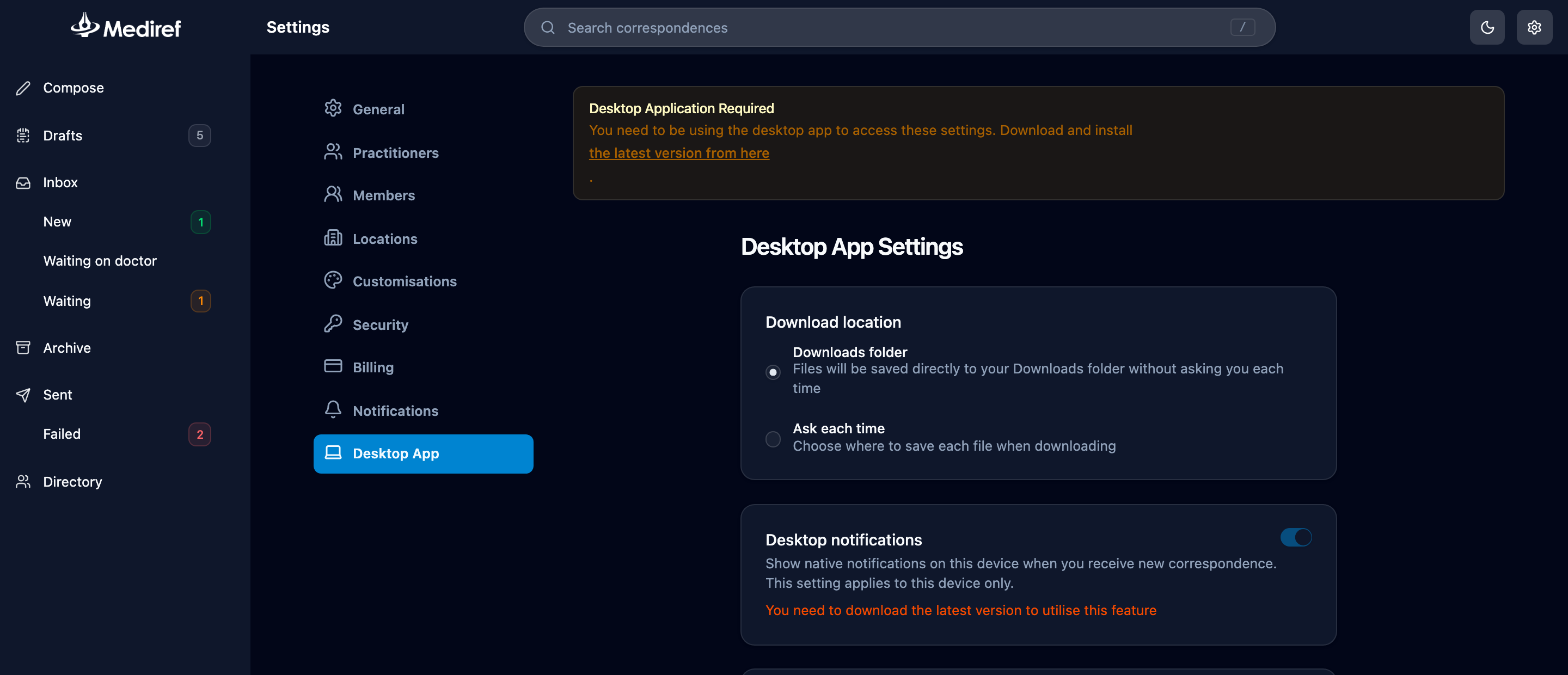The height and width of the screenshot is (675, 1568).
Task: Click the General gear icon
Action: coord(333,108)
